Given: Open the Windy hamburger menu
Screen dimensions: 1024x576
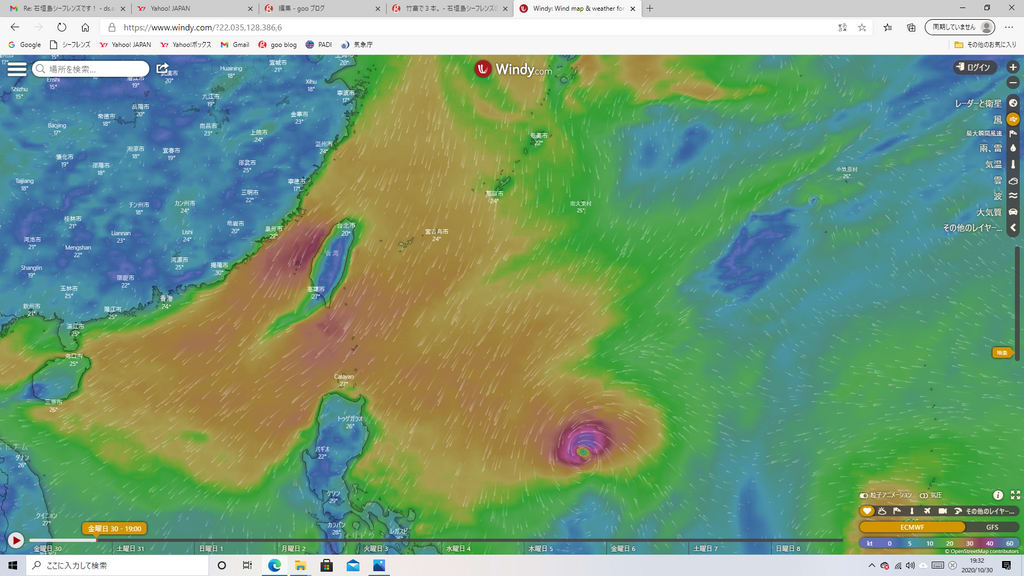Looking at the screenshot, I should tap(16, 69).
